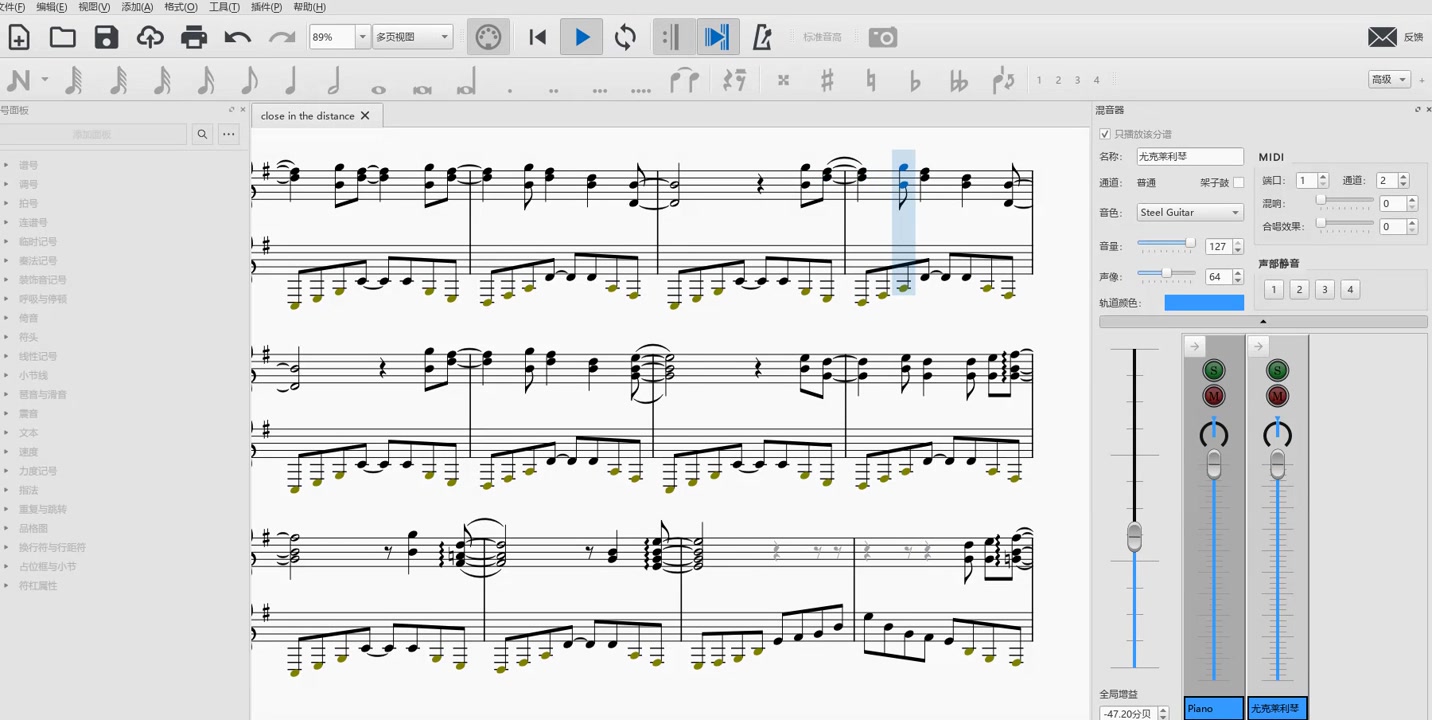Viewport: 1432px width, 720px height.
Task: Undo the last action
Action: [x=238, y=38]
